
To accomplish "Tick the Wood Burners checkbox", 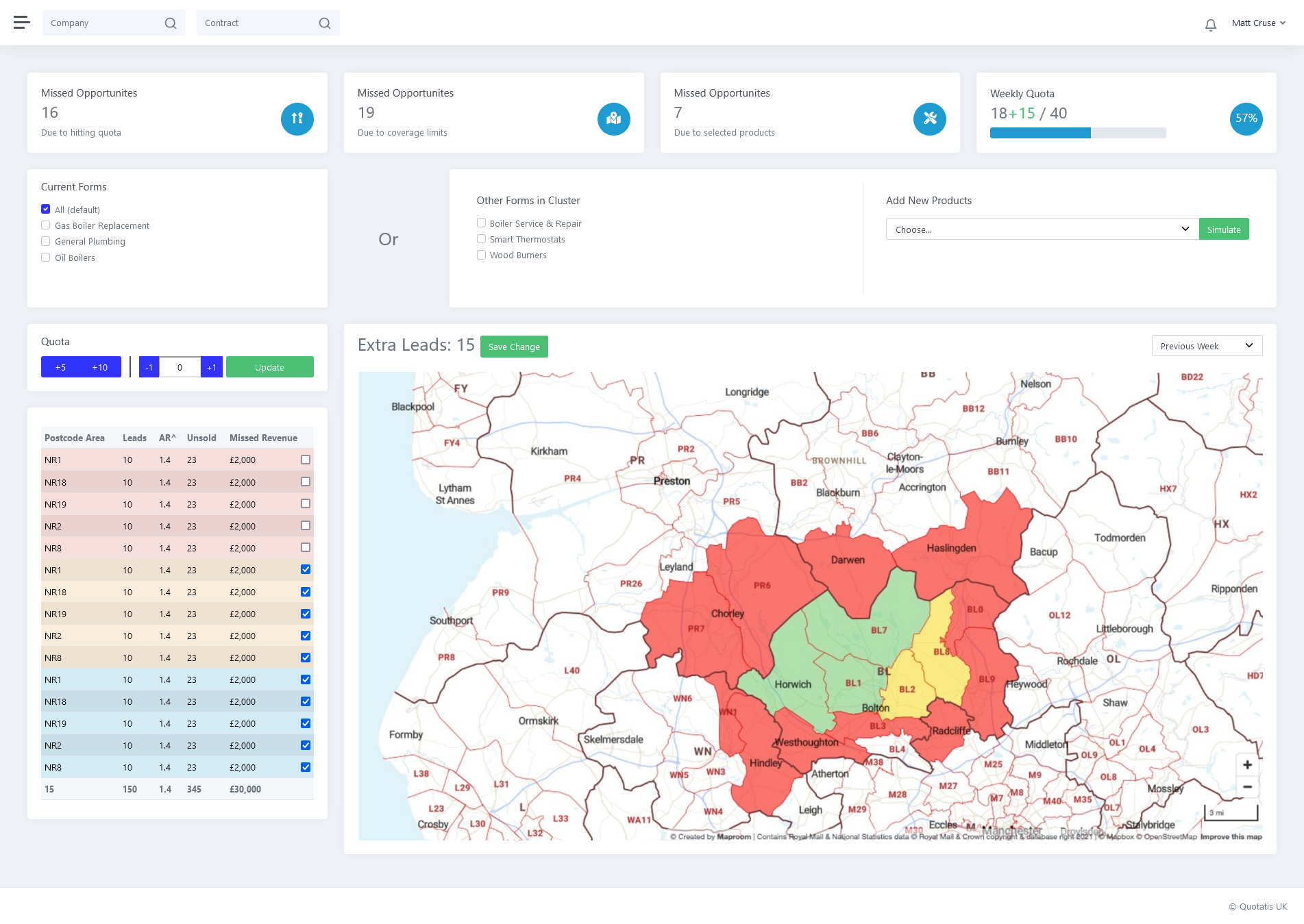I will (x=482, y=255).
